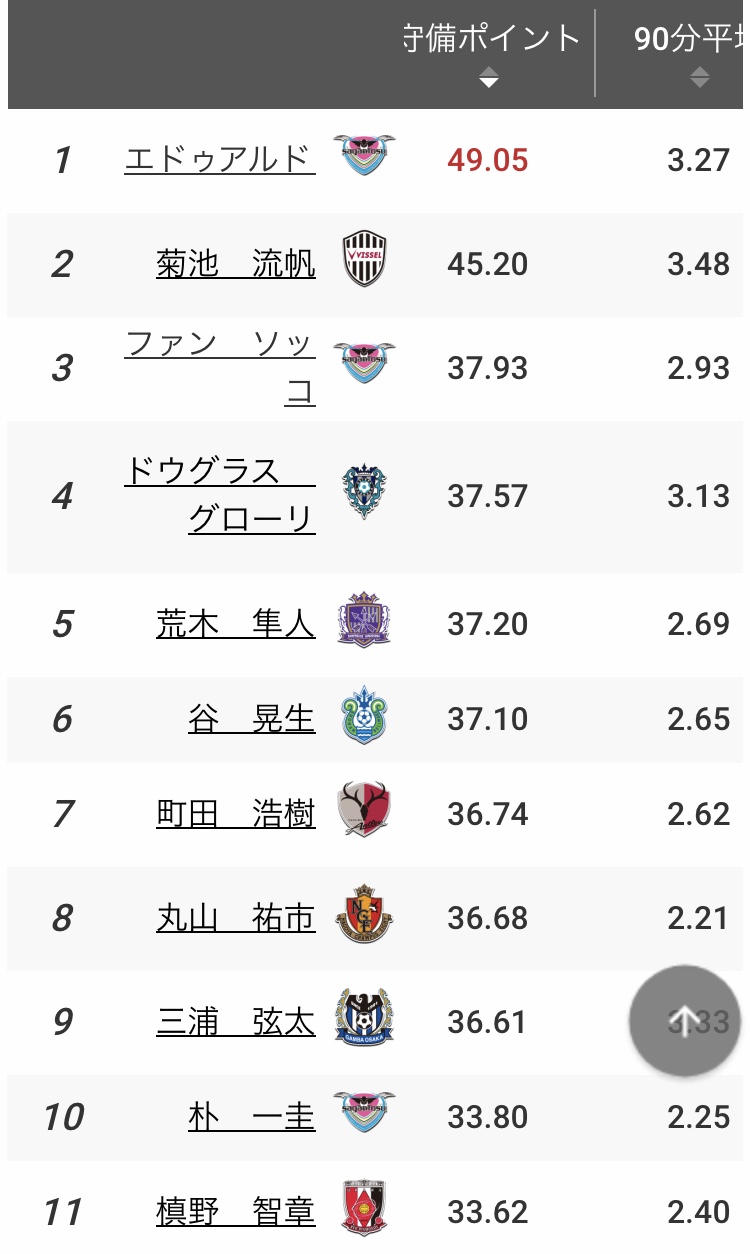Tap the scroll-to-top arrow button
This screenshot has width=750, height=1254.
click(x=685, y=1021)
